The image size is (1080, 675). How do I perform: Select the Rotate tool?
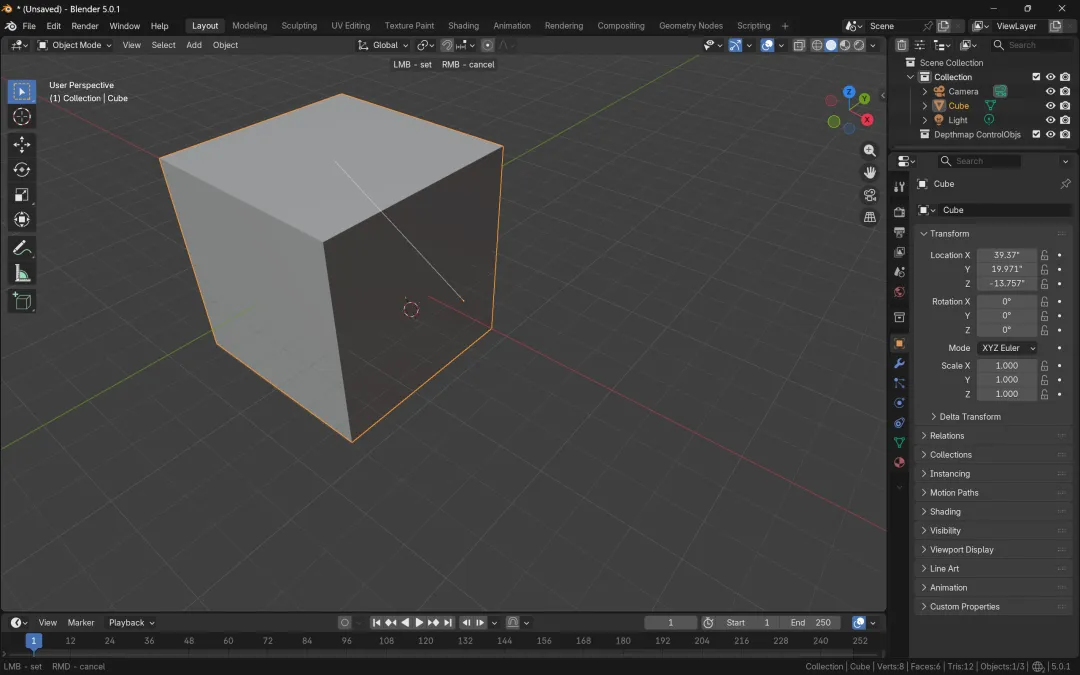(22, 170)
